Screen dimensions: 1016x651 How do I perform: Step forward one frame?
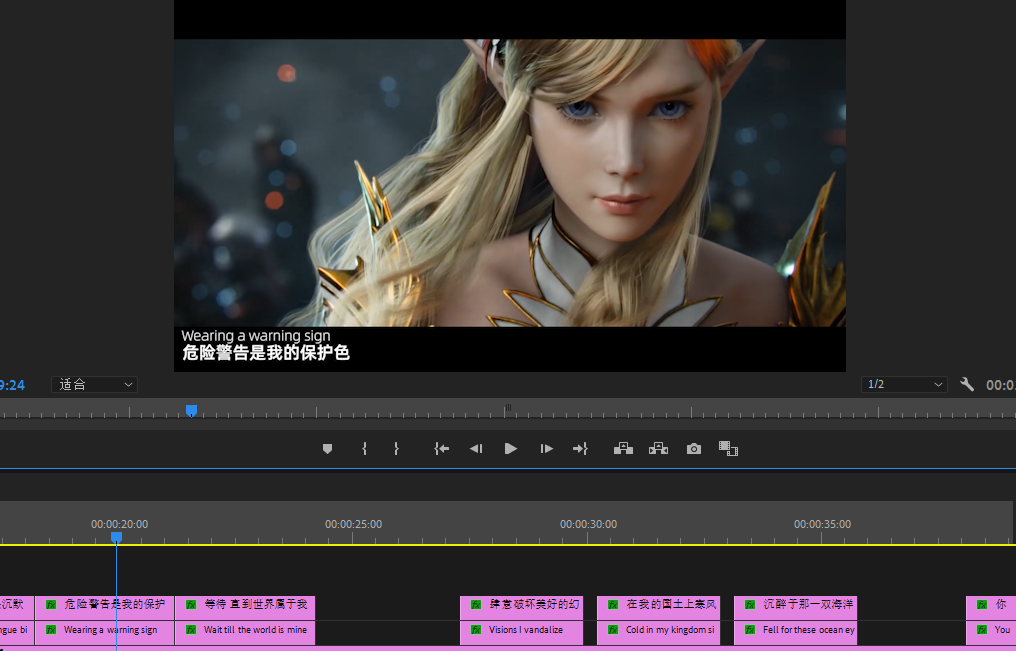pyautogui.click(x=546, y=449)
